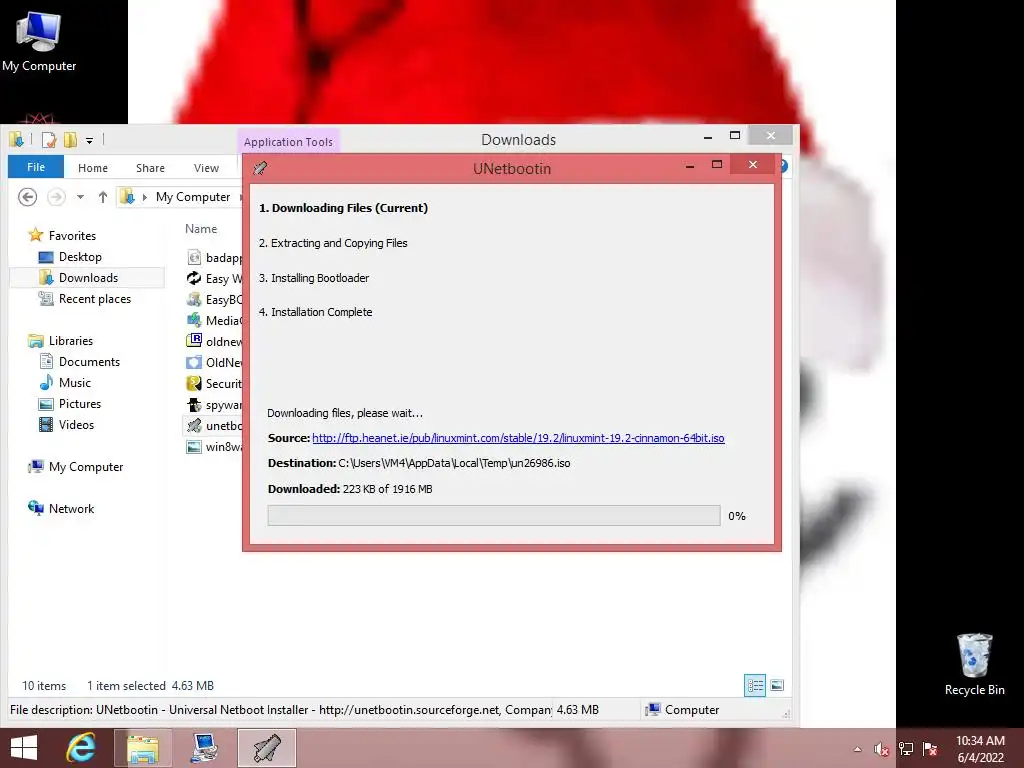Image resolution: width=1024 pixels, height=768 pixels.
Task: Select Downloads in navigation pane
Action: (x=88, y=278)
